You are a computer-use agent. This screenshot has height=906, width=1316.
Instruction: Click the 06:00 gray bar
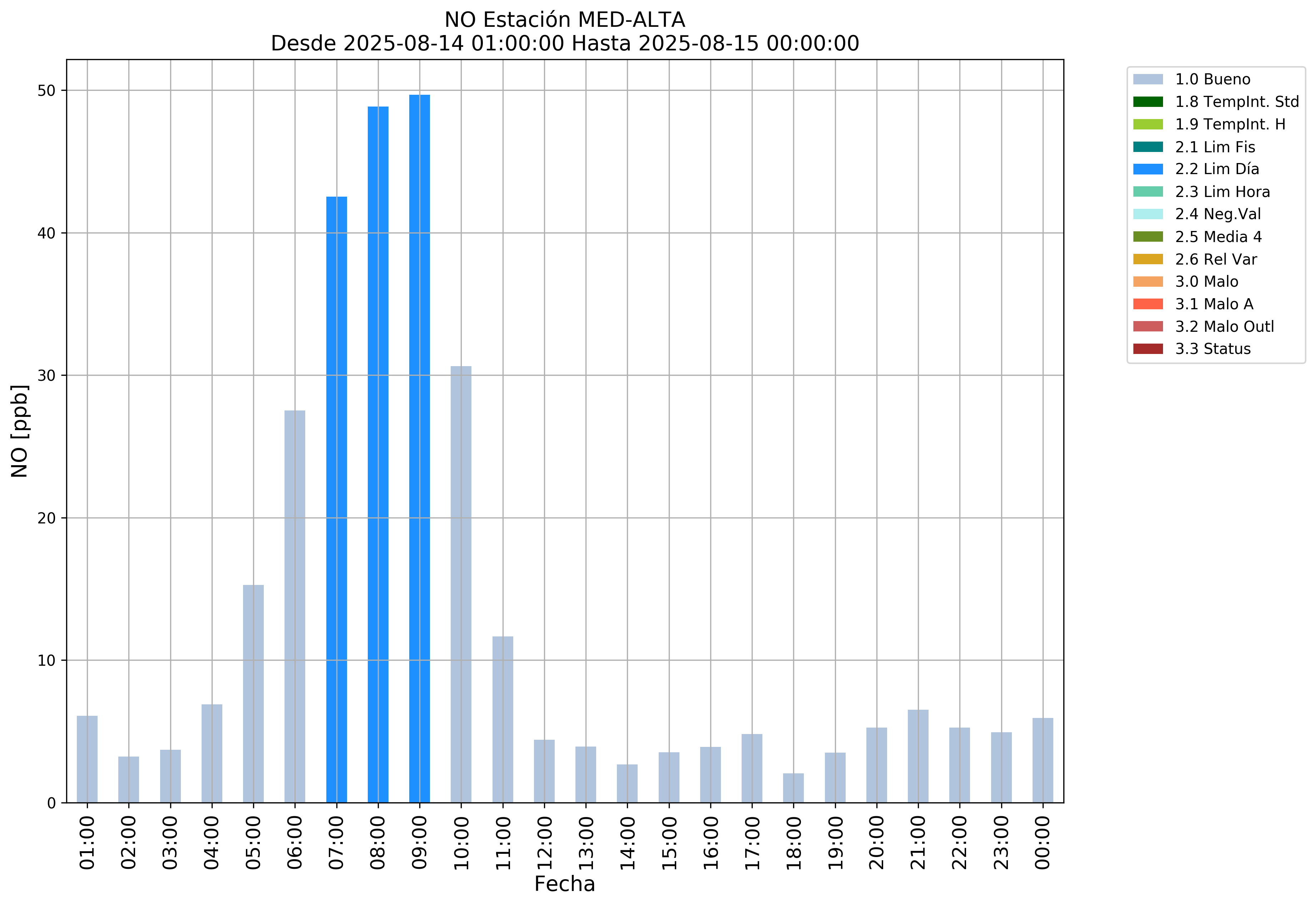[295, 606]
